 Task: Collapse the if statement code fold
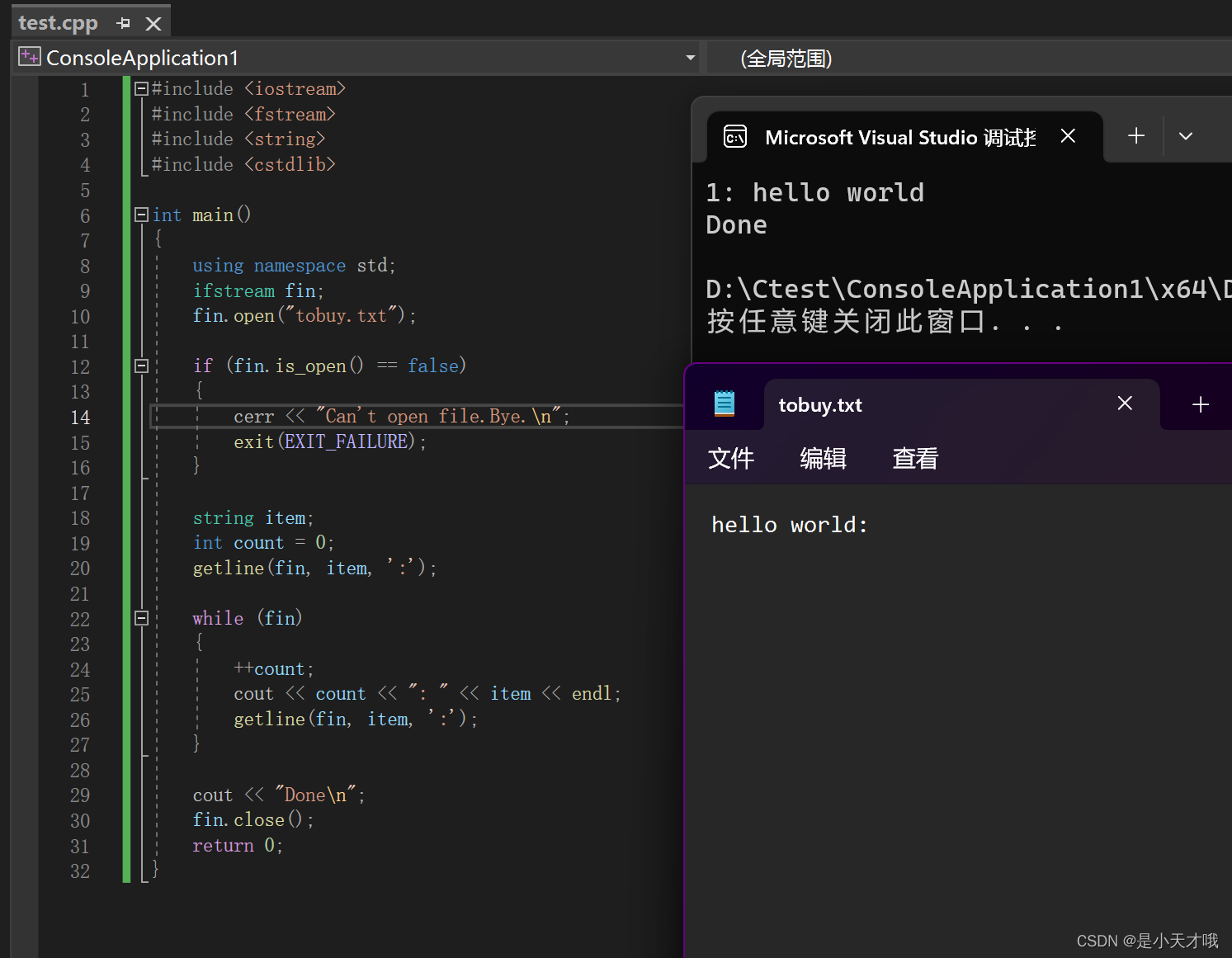pyautogui.click(x=140, y=366)
